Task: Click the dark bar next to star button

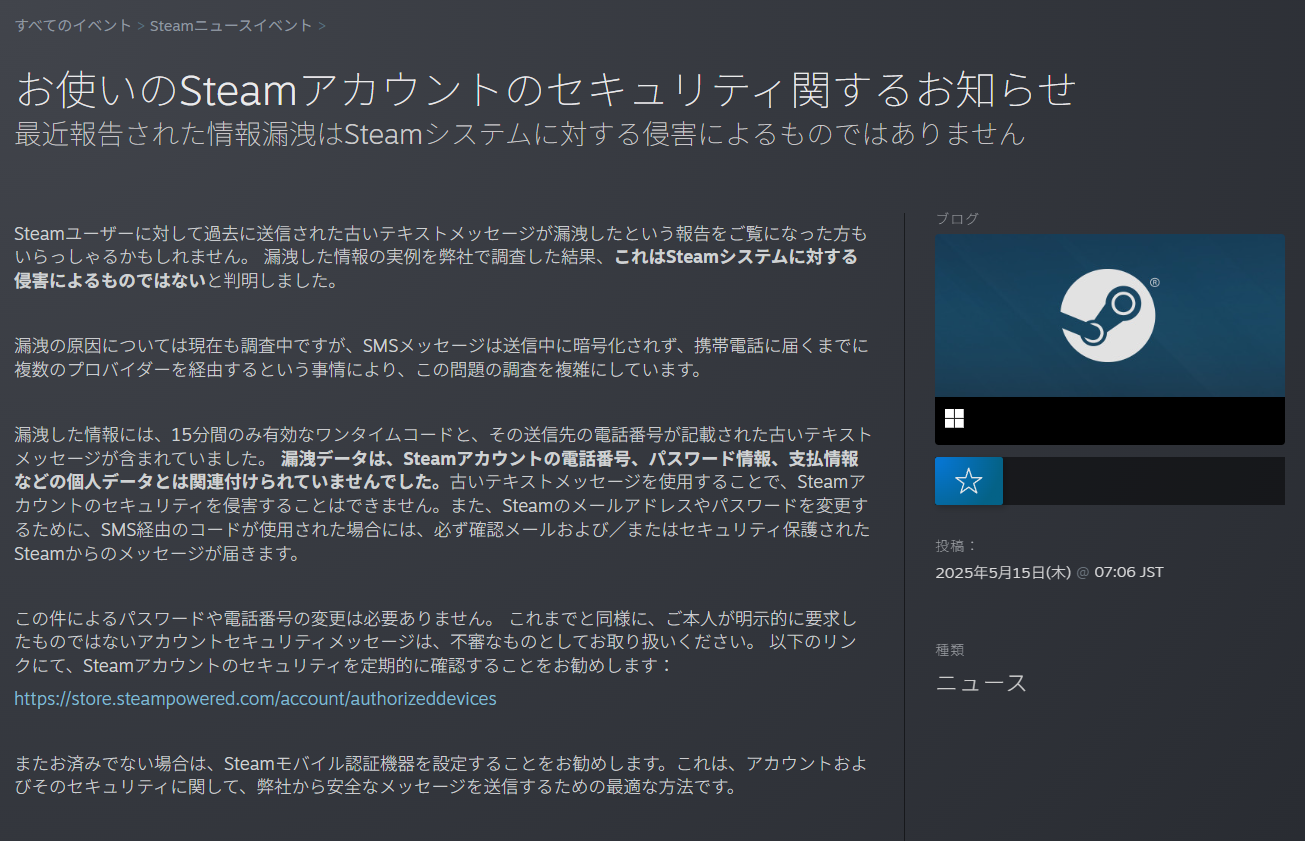Action: pos(1144,481)
